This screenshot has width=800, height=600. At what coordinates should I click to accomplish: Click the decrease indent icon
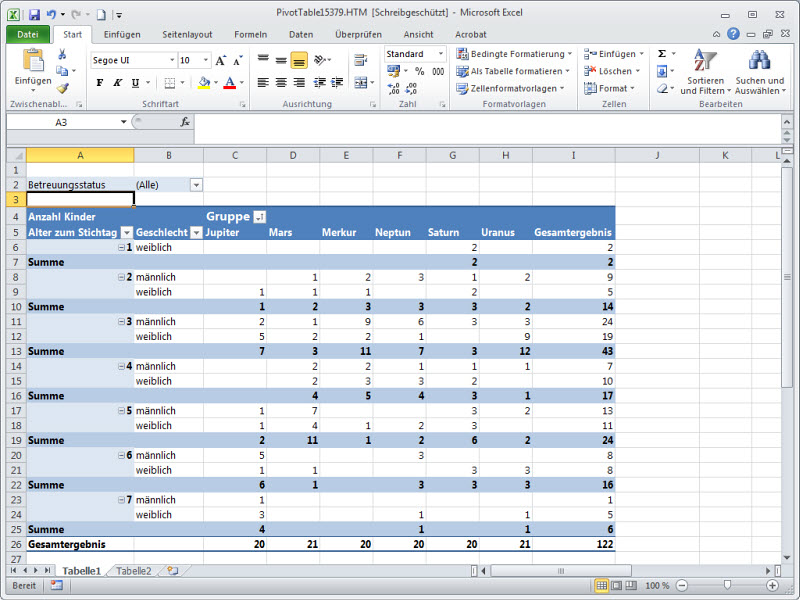[319, 83]
